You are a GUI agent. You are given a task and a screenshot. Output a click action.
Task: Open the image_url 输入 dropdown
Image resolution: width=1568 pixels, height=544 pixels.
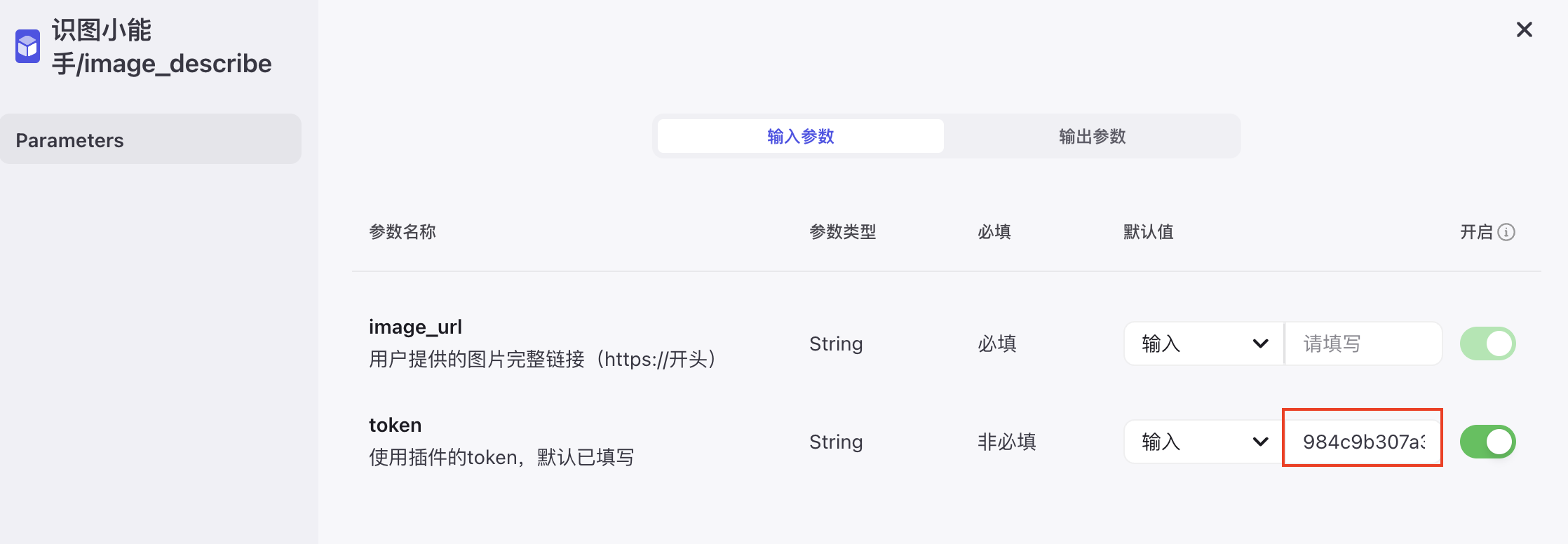[x=1203, y=344]
